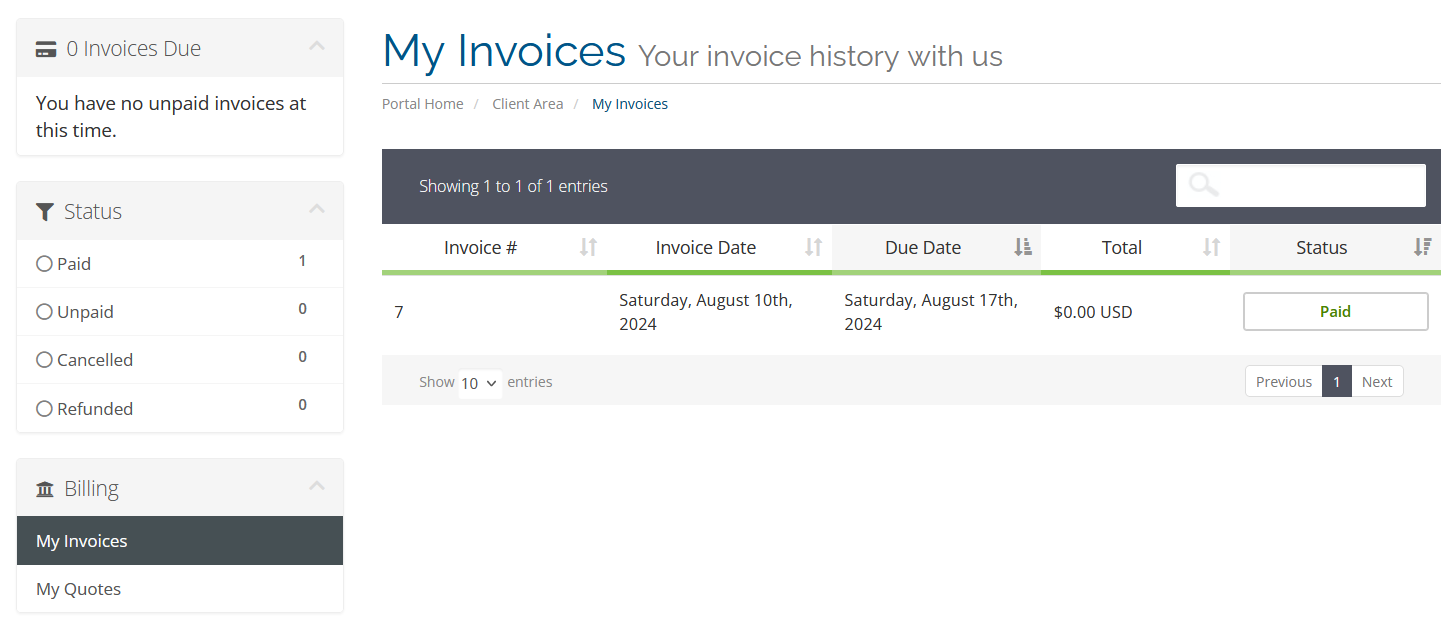The image size is (1452, 629).
Task: Select the Refunded status radio option
Action: (x=44, y=408)
